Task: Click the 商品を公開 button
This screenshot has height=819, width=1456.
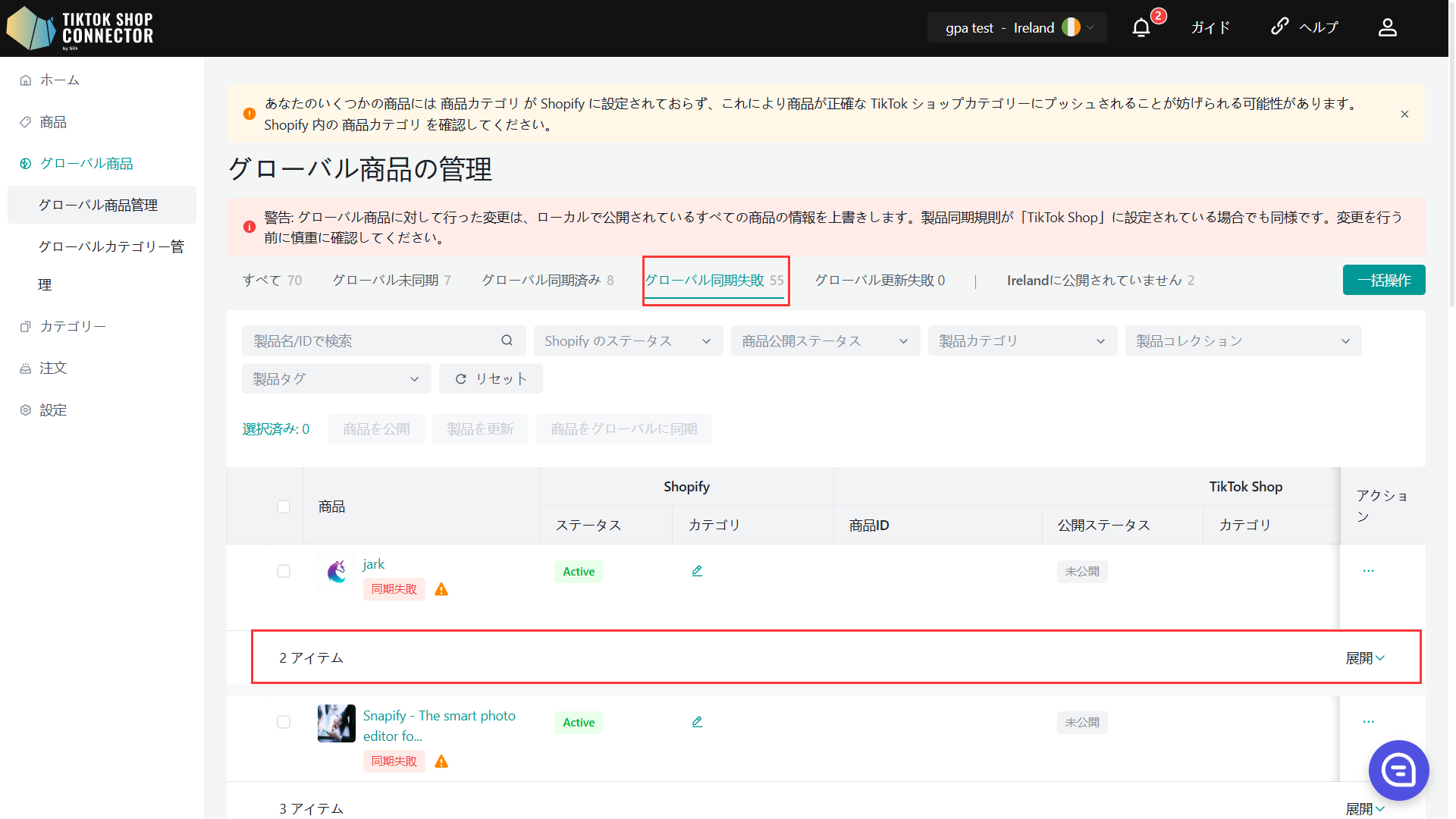Action: coord(376,429)
